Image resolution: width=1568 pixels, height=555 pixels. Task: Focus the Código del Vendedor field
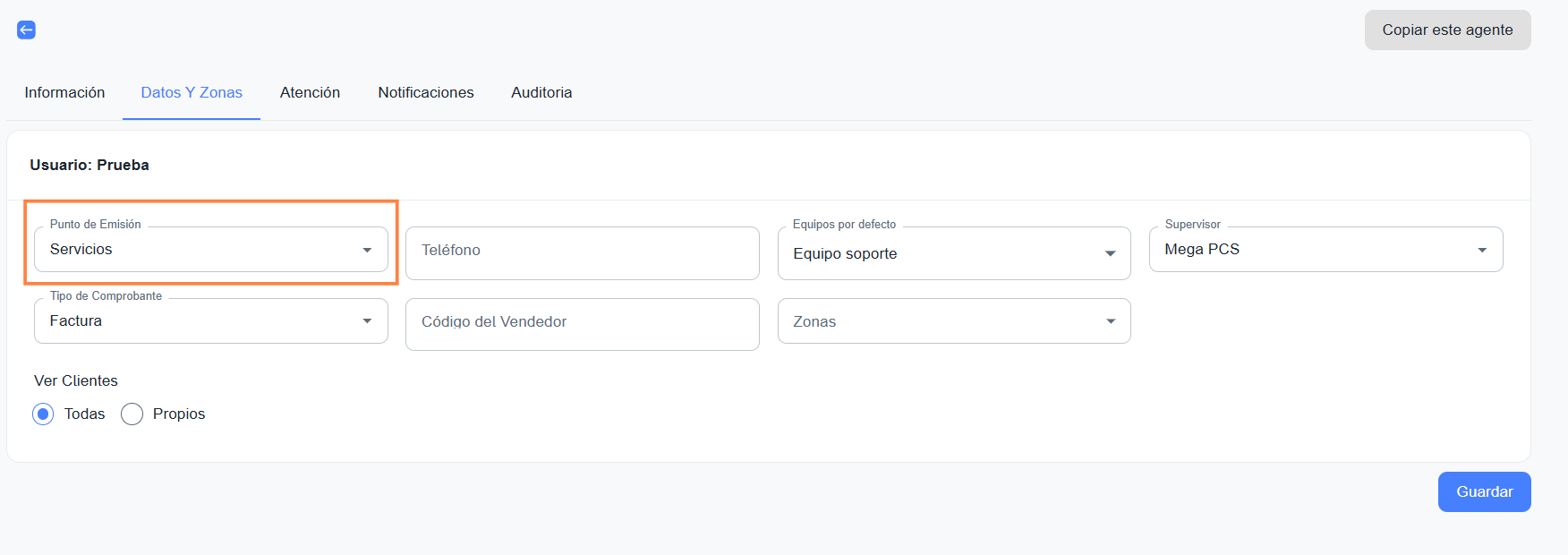click(x=582, y=322)
